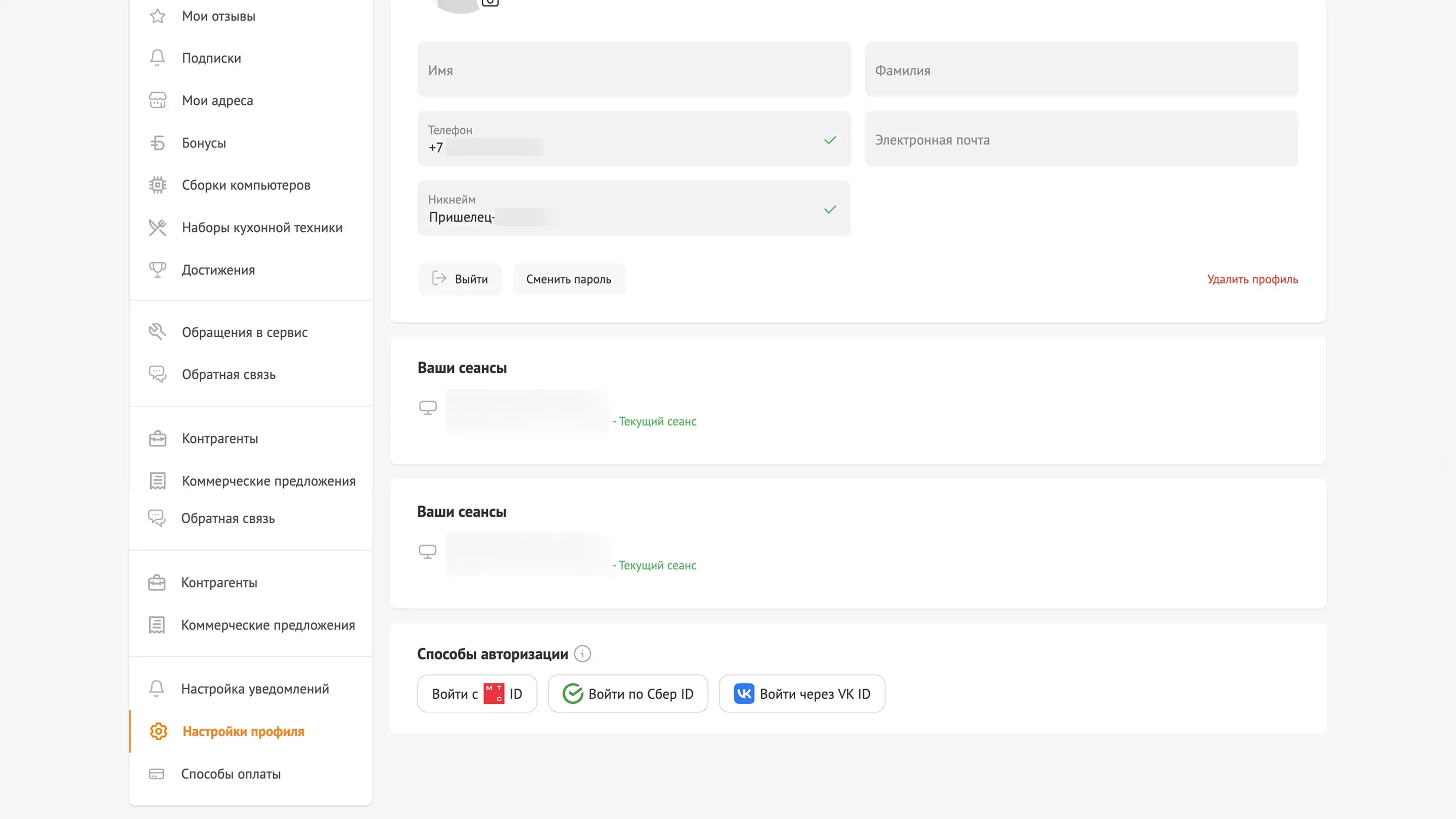Open Настройка уведомлений in sidebar

(254, 689)
